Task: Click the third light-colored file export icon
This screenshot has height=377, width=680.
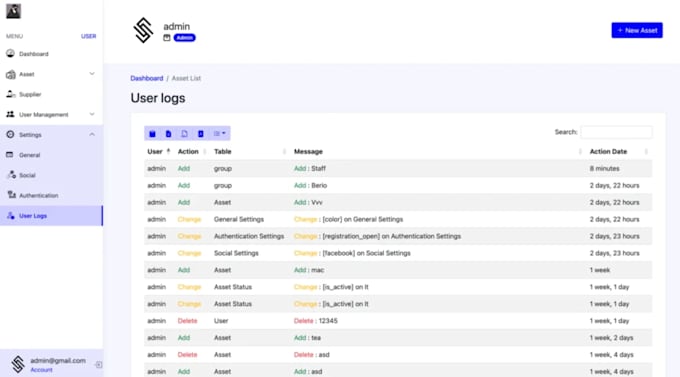Action: tap(184, 134)
